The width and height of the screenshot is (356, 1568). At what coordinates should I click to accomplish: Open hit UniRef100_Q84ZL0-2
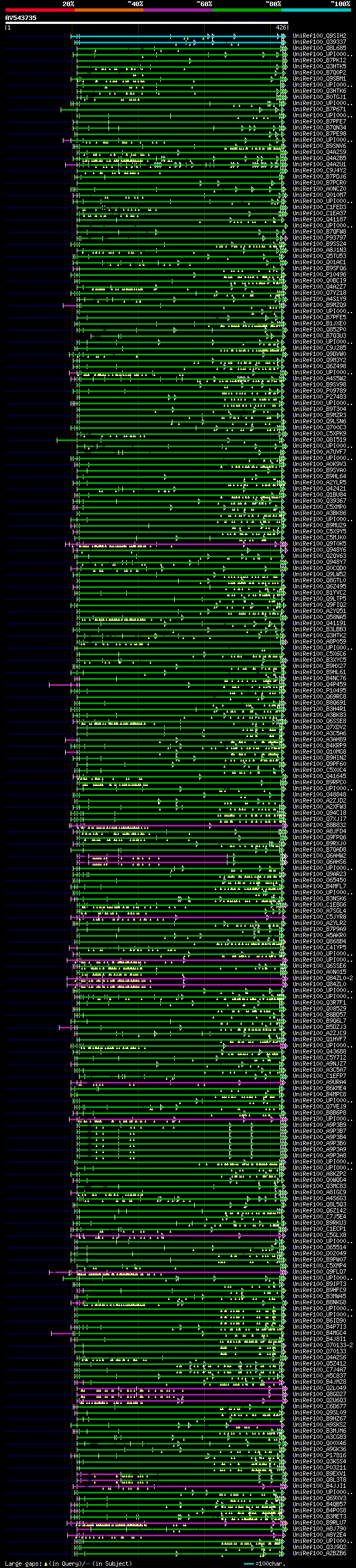[323, 977]
